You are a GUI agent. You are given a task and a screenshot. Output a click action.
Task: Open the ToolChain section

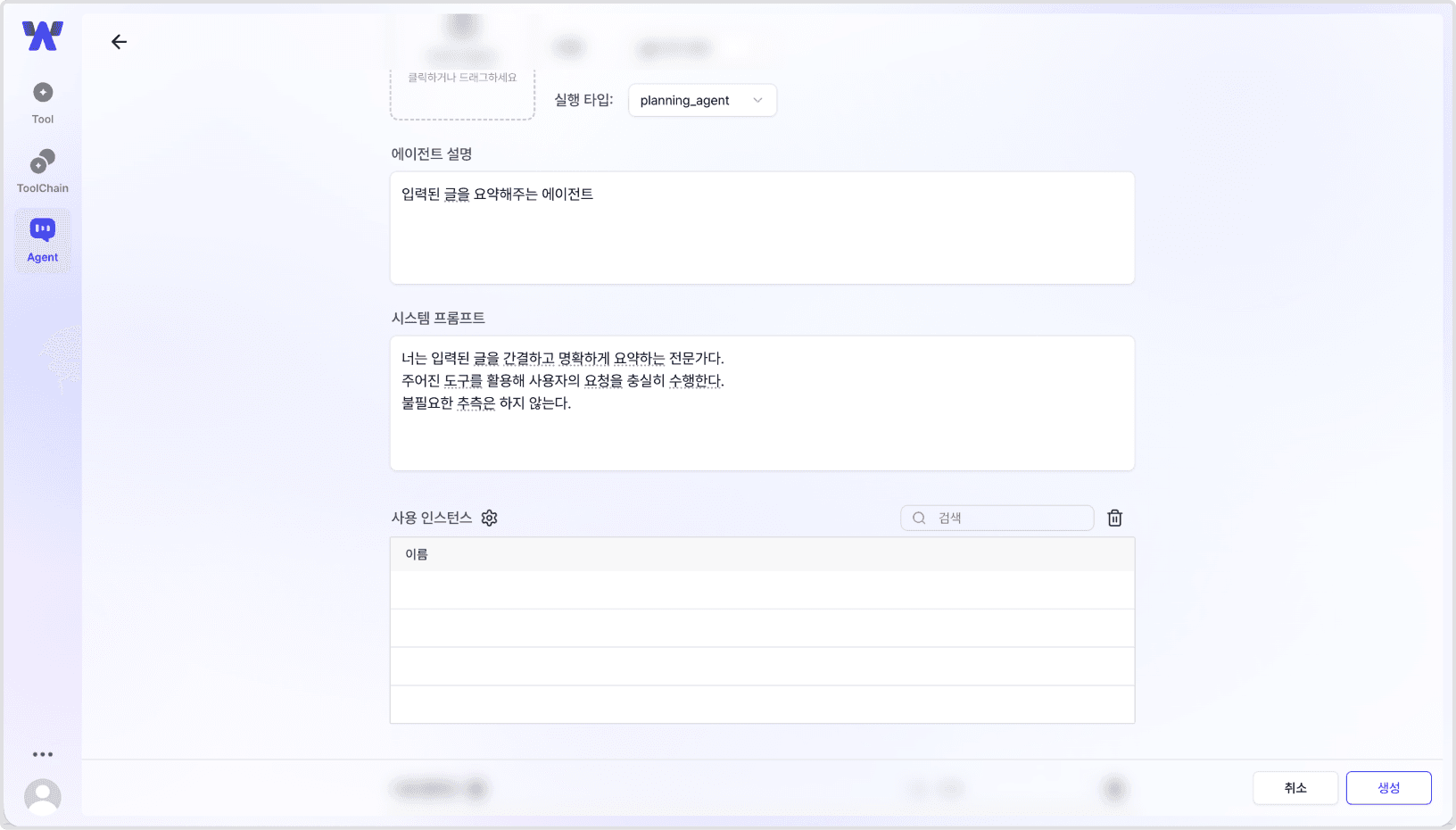[x=42, y=170]
